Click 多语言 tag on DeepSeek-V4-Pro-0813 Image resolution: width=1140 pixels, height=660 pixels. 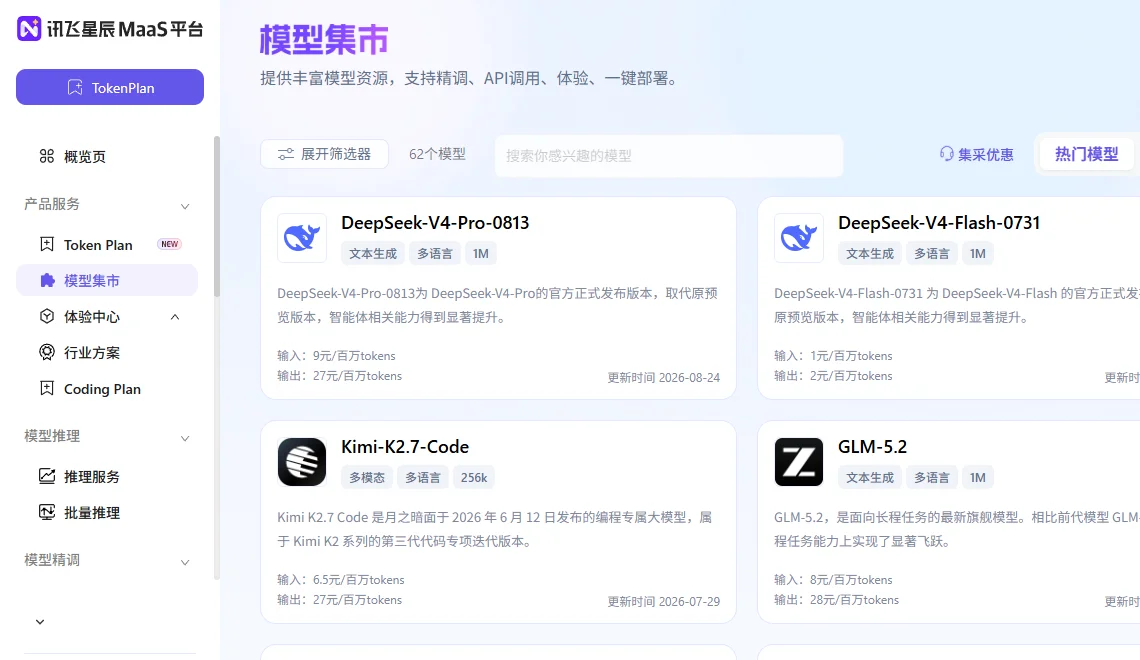click(x=434, y=254)
